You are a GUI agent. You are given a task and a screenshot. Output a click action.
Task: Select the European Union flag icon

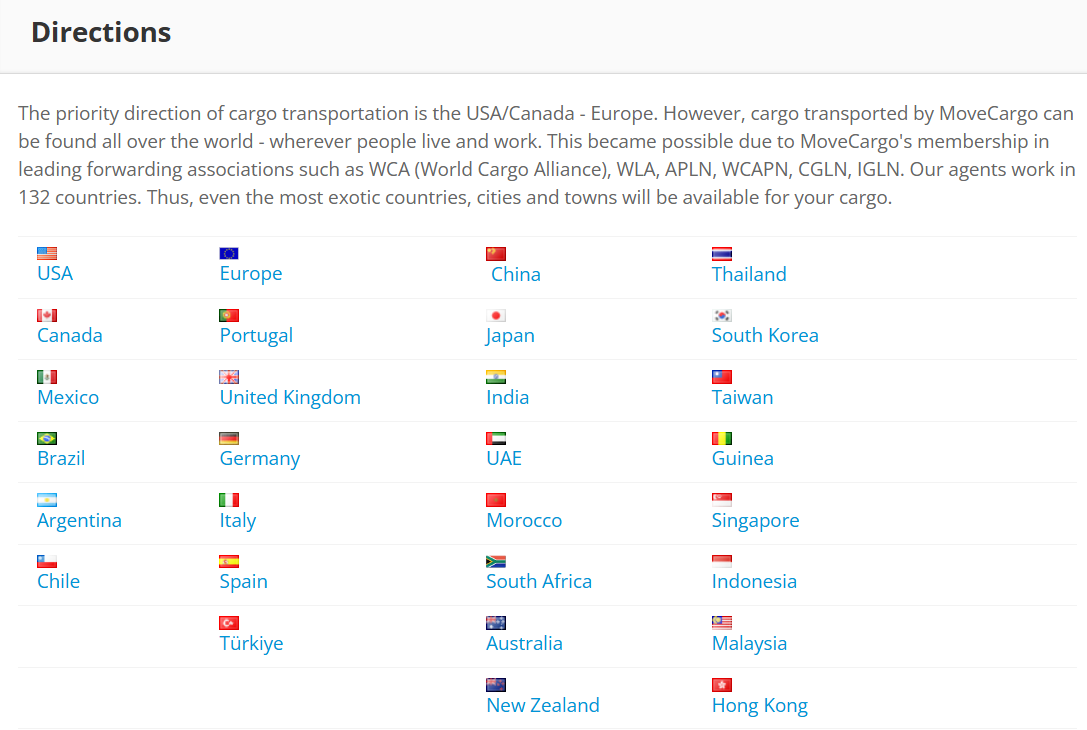(x=229, y=253)
